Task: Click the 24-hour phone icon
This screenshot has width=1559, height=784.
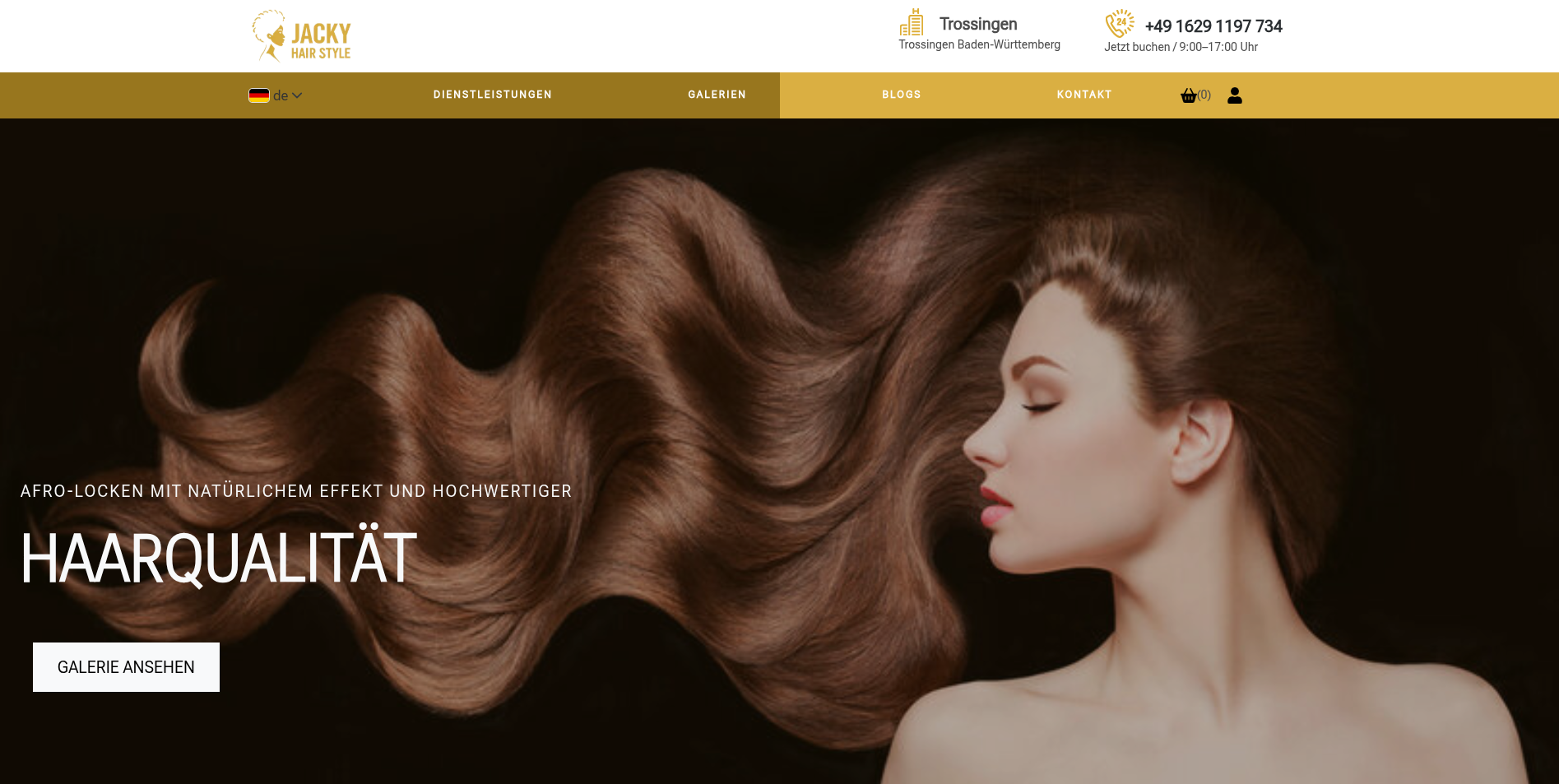Action: click(x=1119, y=23)
